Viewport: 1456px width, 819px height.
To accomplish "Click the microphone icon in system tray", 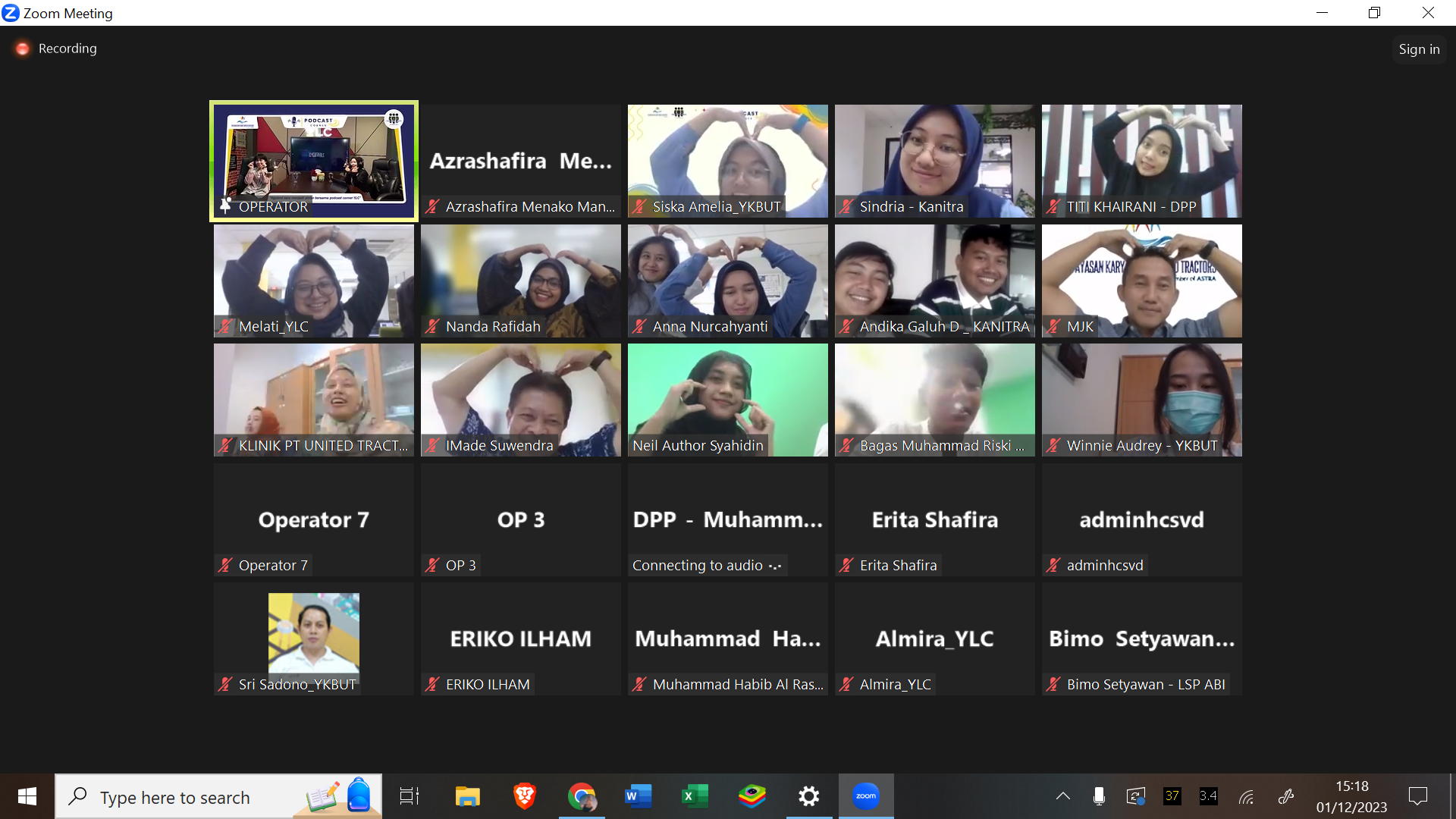I will [1099, 796].
